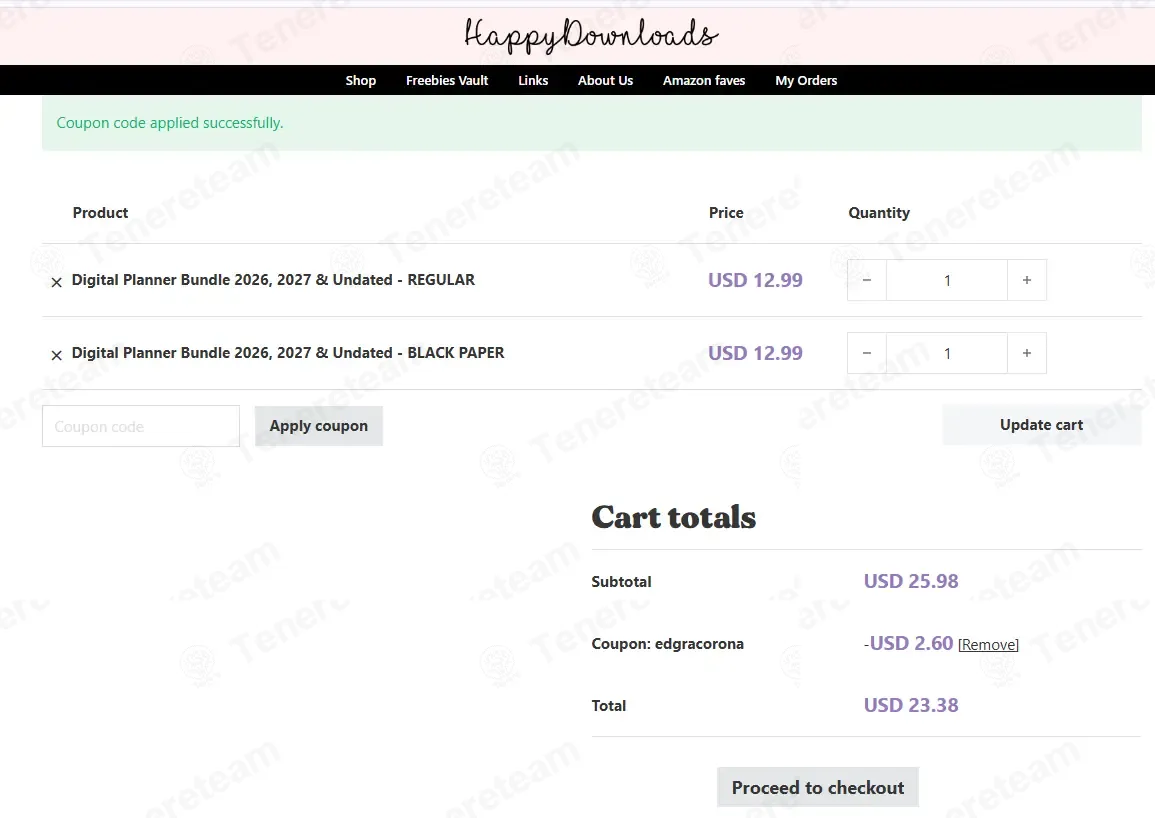Click the 'Coupon: edgracorona' label

[667, 644]
